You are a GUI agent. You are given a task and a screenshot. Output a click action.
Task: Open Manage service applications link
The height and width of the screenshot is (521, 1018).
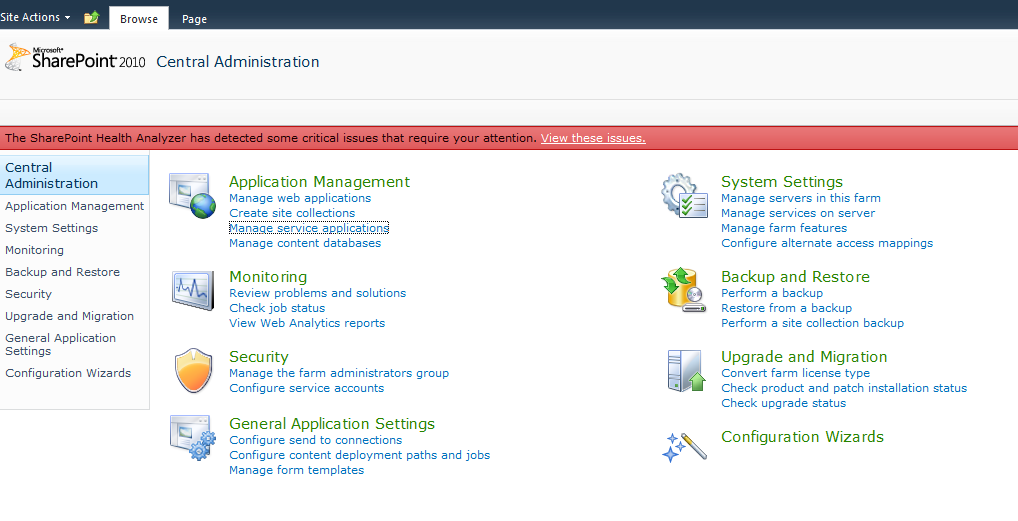pos(308,228)
